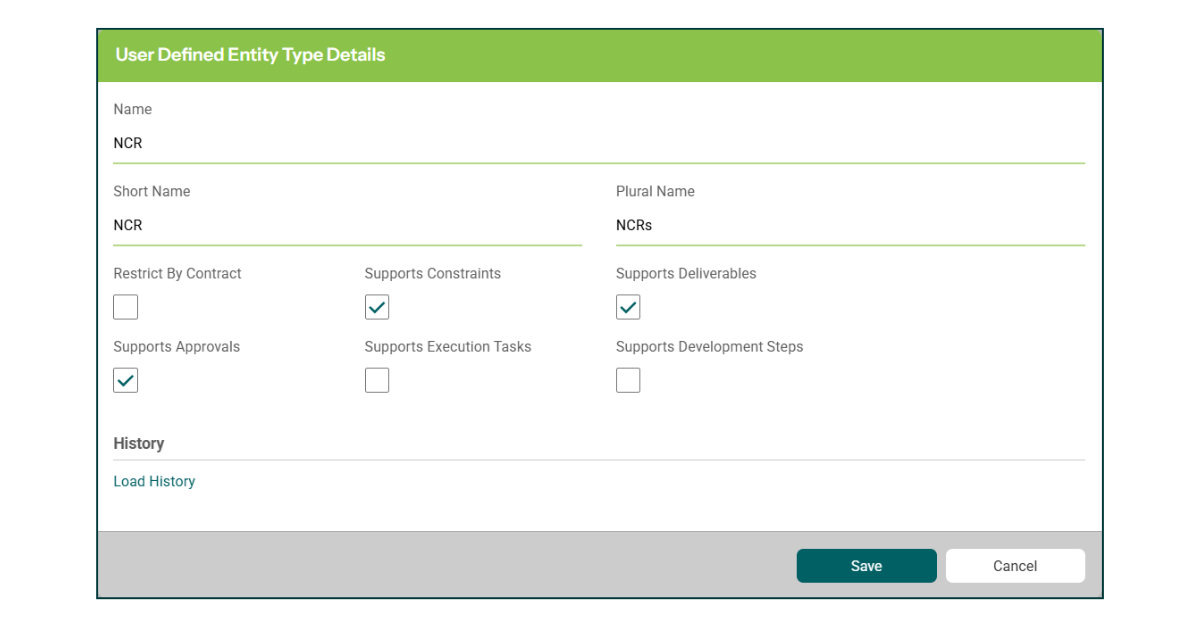
Task: Enable the Restrict By Contract checkbox
Action: coord(126,307)
